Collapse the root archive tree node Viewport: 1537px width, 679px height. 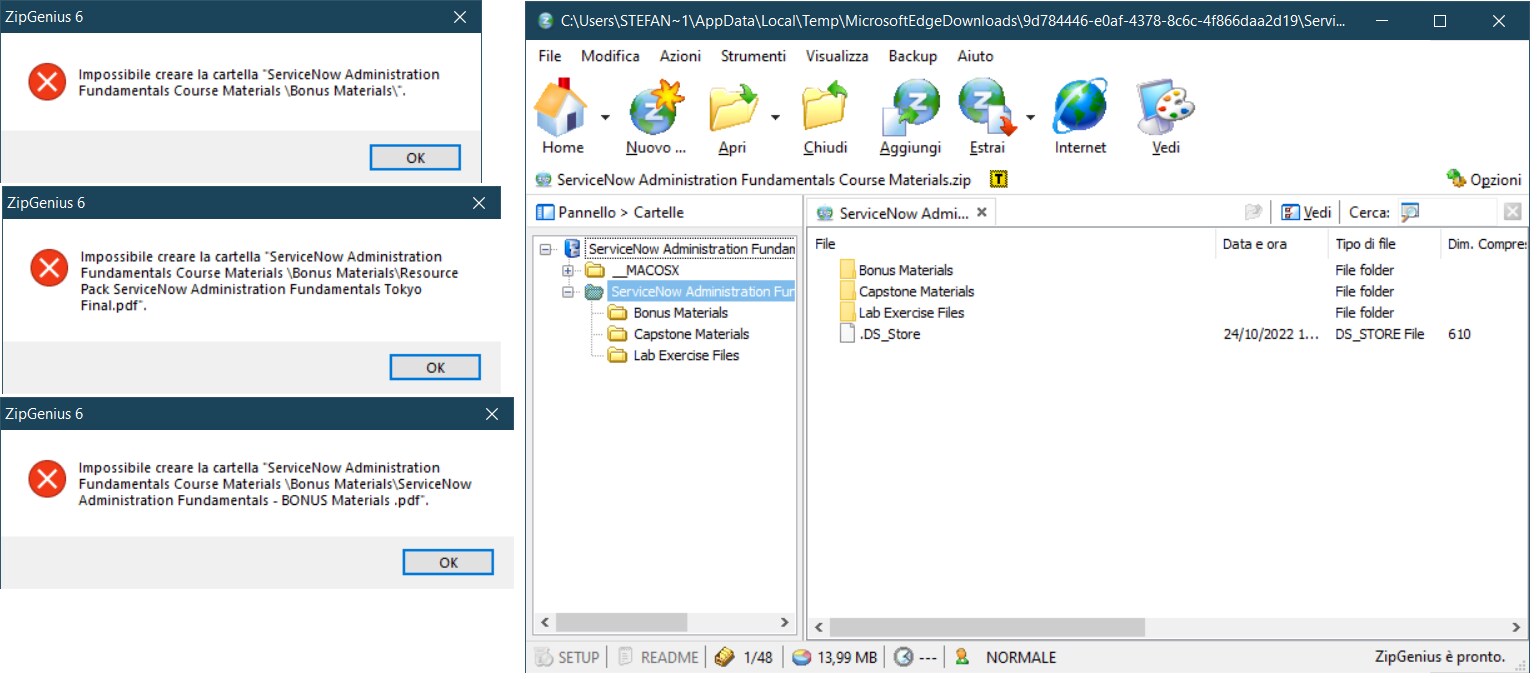[x=545, y=249]
